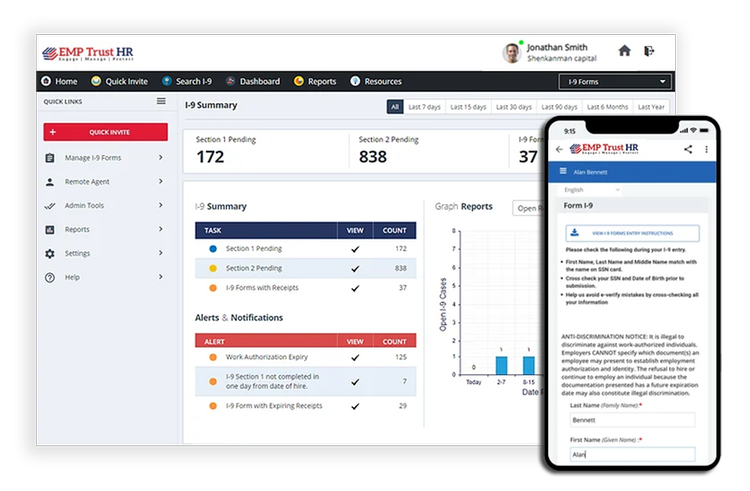Tap three-dot menu in phone app
Image resolution: width=750 pixels, height=491 pixels.
click(x=706, y=149)
